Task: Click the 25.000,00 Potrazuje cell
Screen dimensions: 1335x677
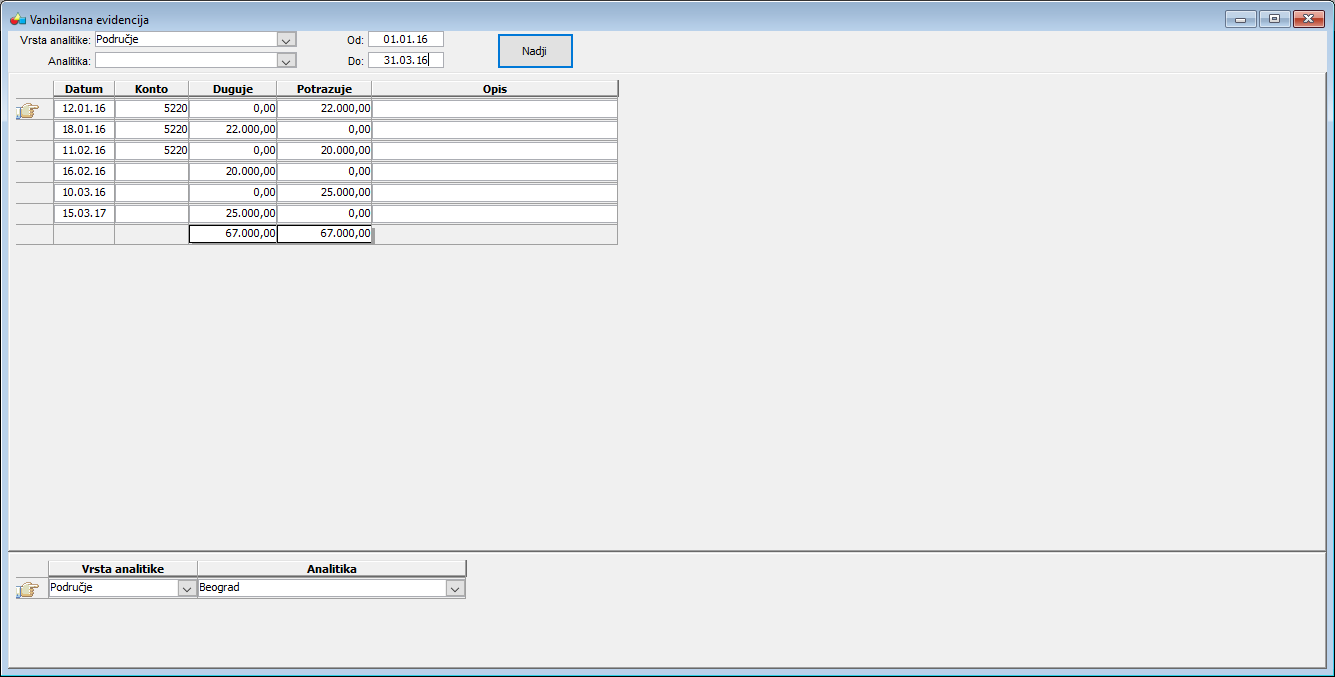Action: (x=324, y=193)
